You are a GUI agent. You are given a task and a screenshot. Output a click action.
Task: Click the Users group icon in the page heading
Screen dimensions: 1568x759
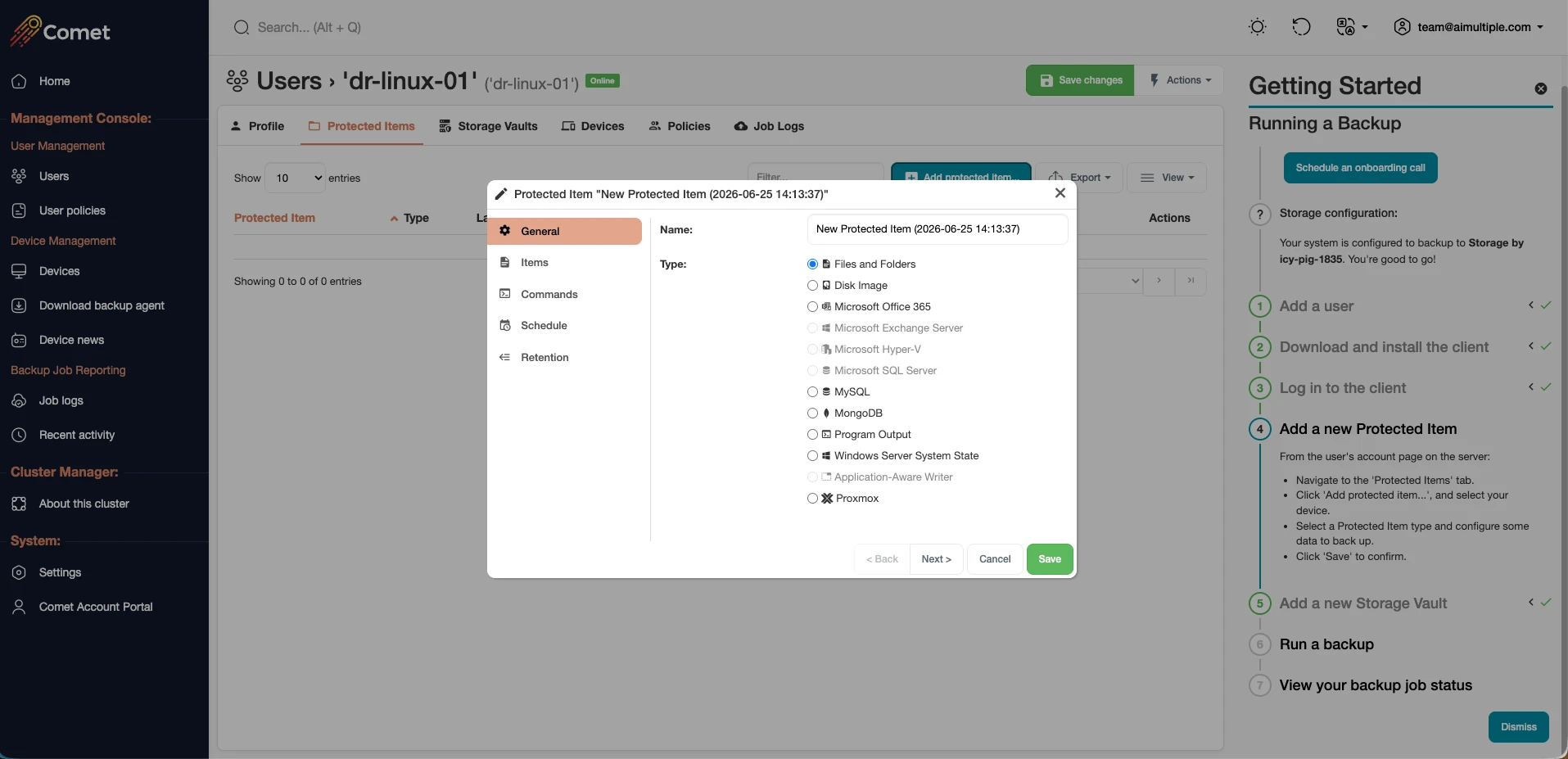pyautogui.click(x=237, y=80)
